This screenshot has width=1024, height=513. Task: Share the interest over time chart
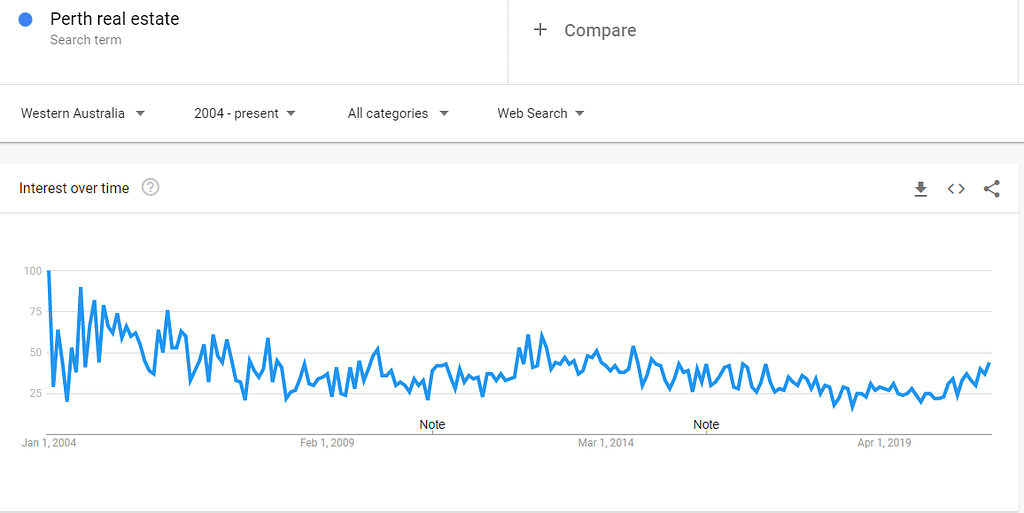(991, 189)
